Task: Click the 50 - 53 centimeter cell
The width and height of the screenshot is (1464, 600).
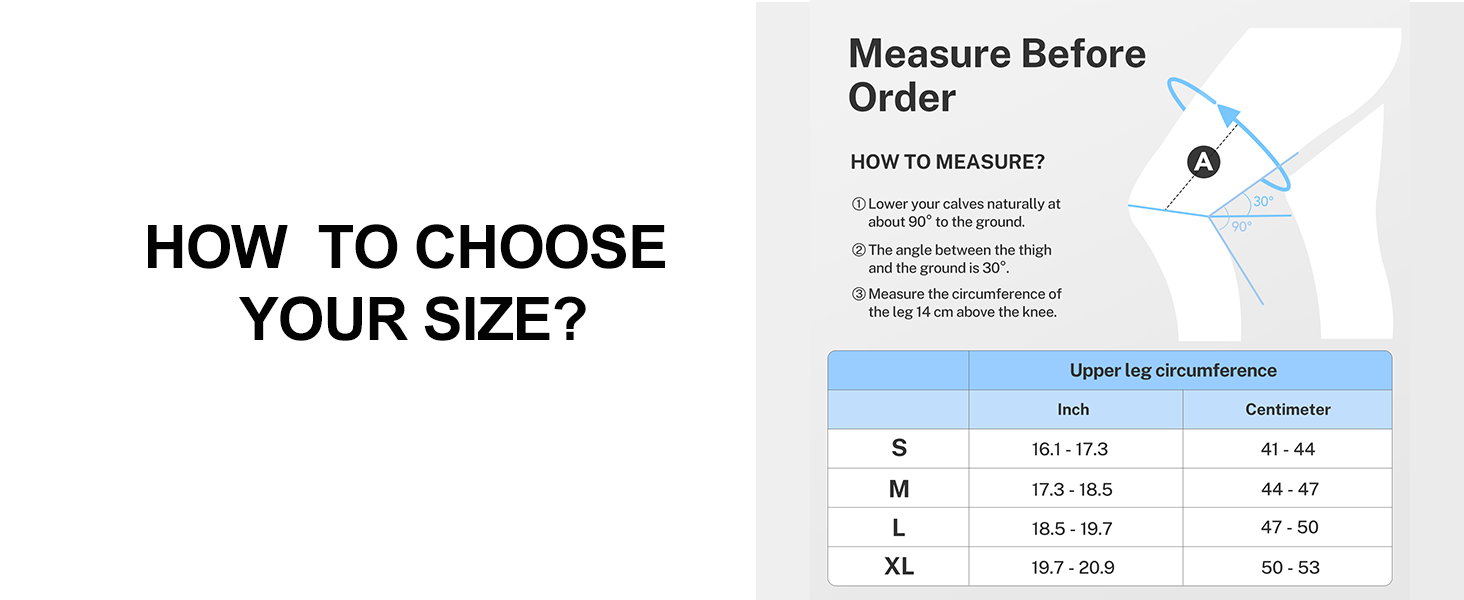Action: point(1290,567)
